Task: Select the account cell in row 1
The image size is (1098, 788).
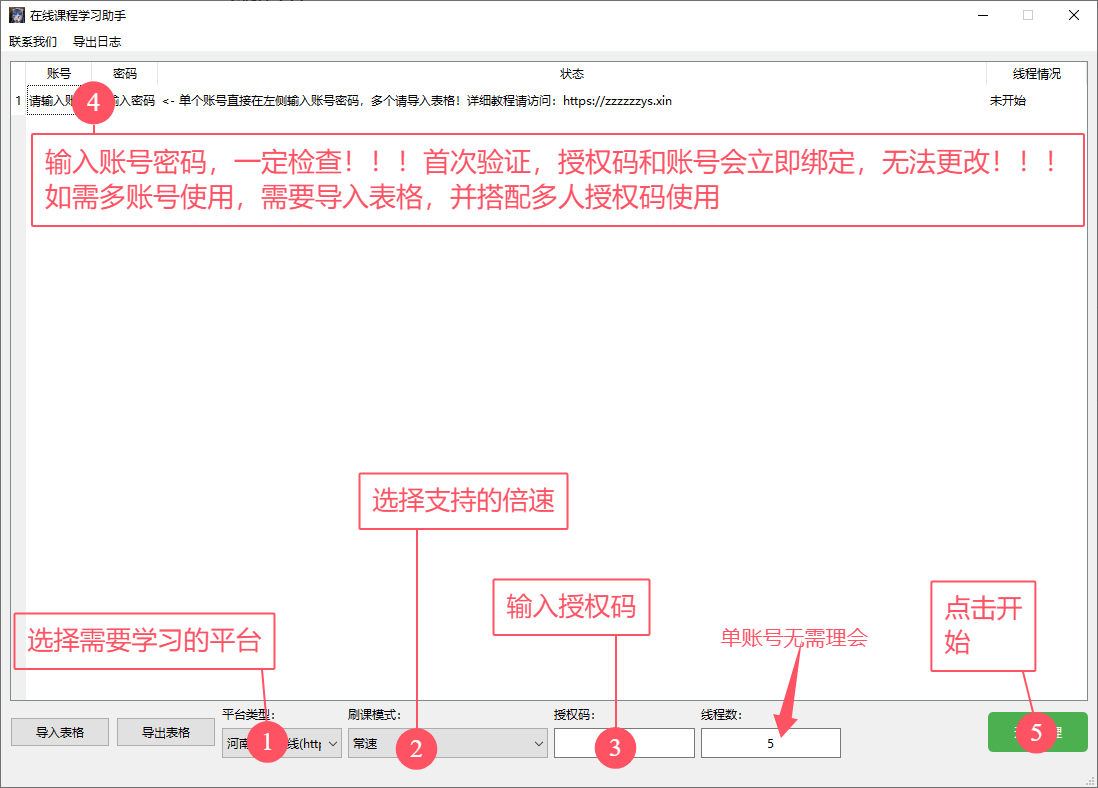Action: click(50, 101)
